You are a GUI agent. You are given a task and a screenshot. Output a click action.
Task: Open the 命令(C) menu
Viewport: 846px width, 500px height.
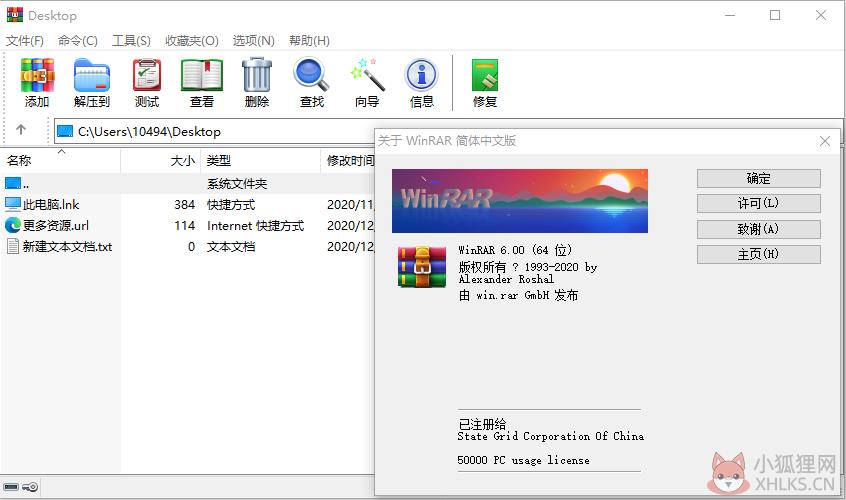[78, 40]
